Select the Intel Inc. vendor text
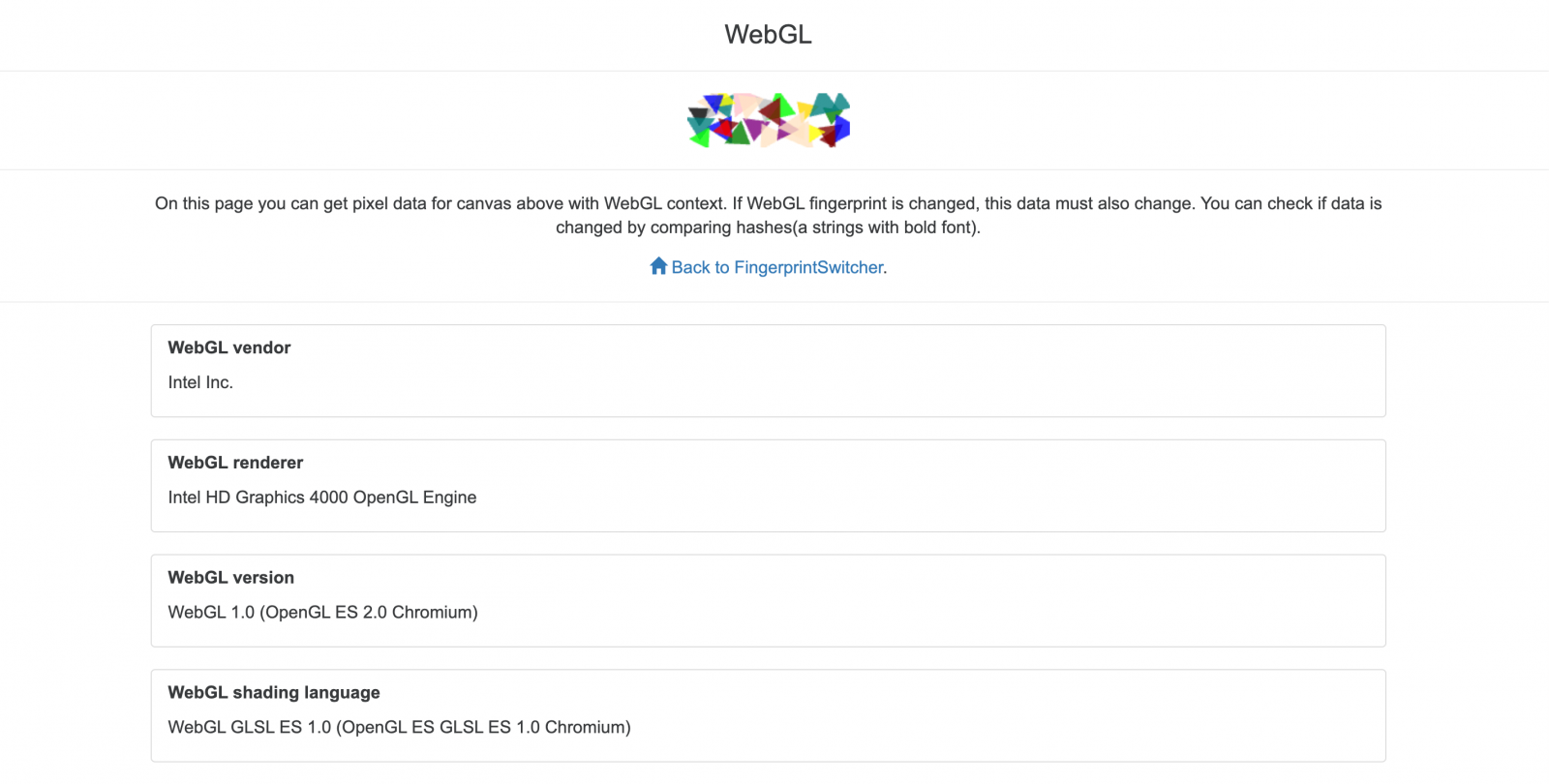Screen dimensions: 1549x784 coord(200,382)
